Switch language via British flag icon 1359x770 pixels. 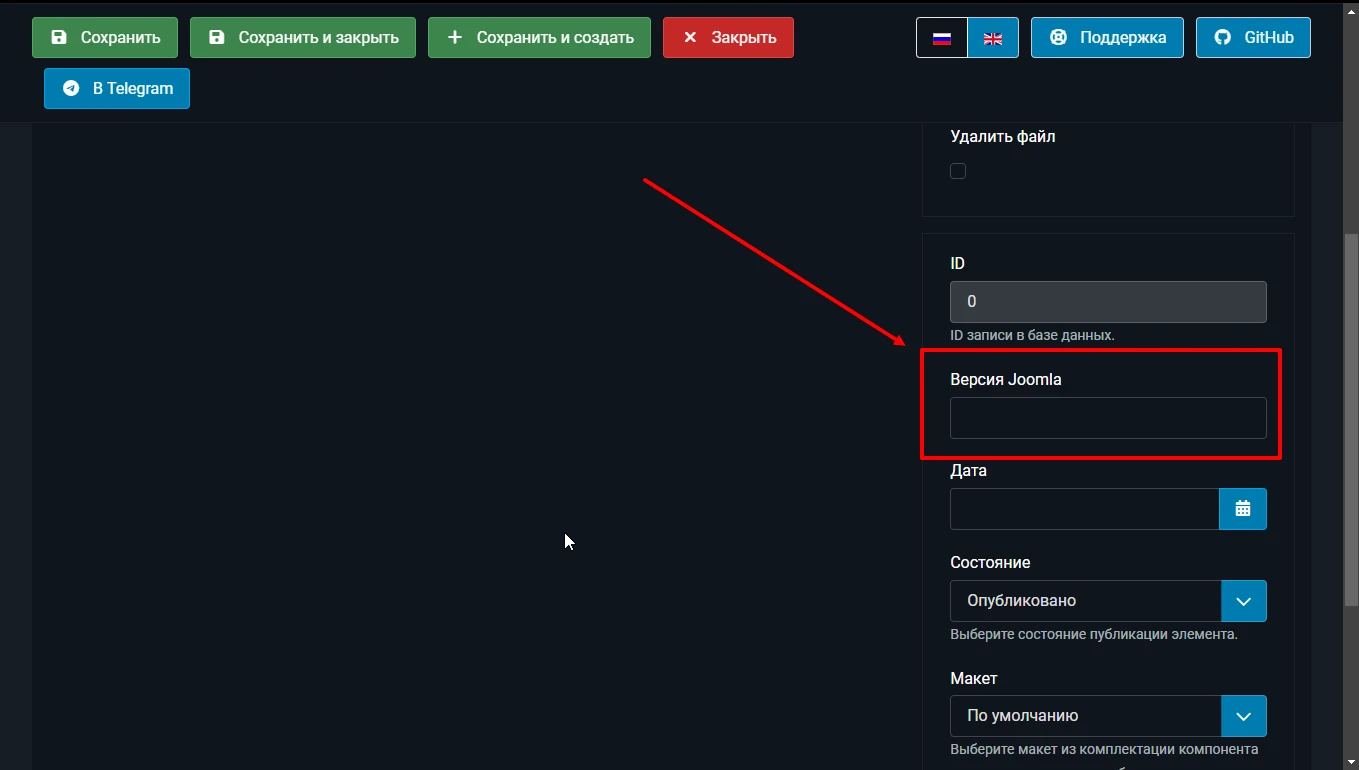[x=993, y=38]
